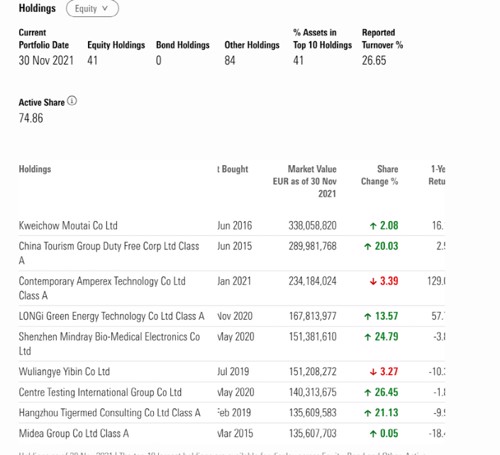
Task: Click the up arrow beside 21.13
Action: (x=368, y=413)
